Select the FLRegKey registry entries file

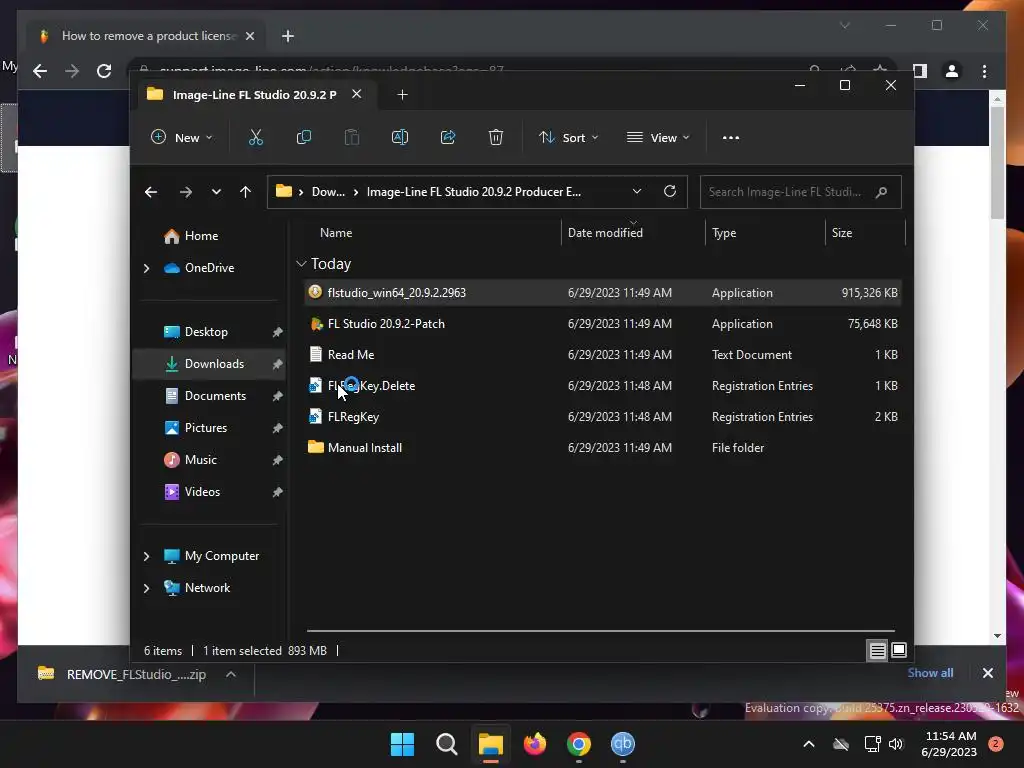tap(602, 416)
